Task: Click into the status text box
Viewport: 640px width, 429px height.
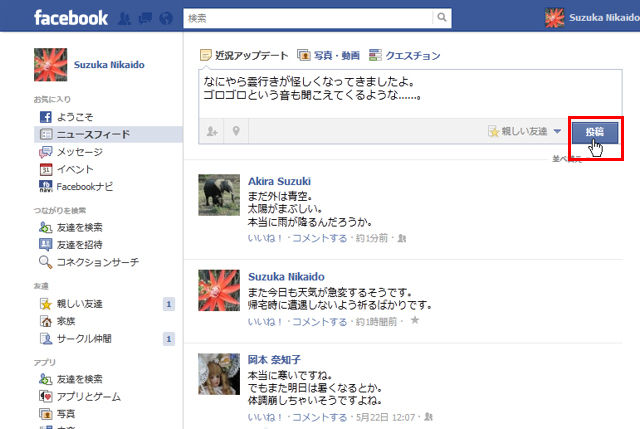Action: pyautogui.click(x=410, y=94)
